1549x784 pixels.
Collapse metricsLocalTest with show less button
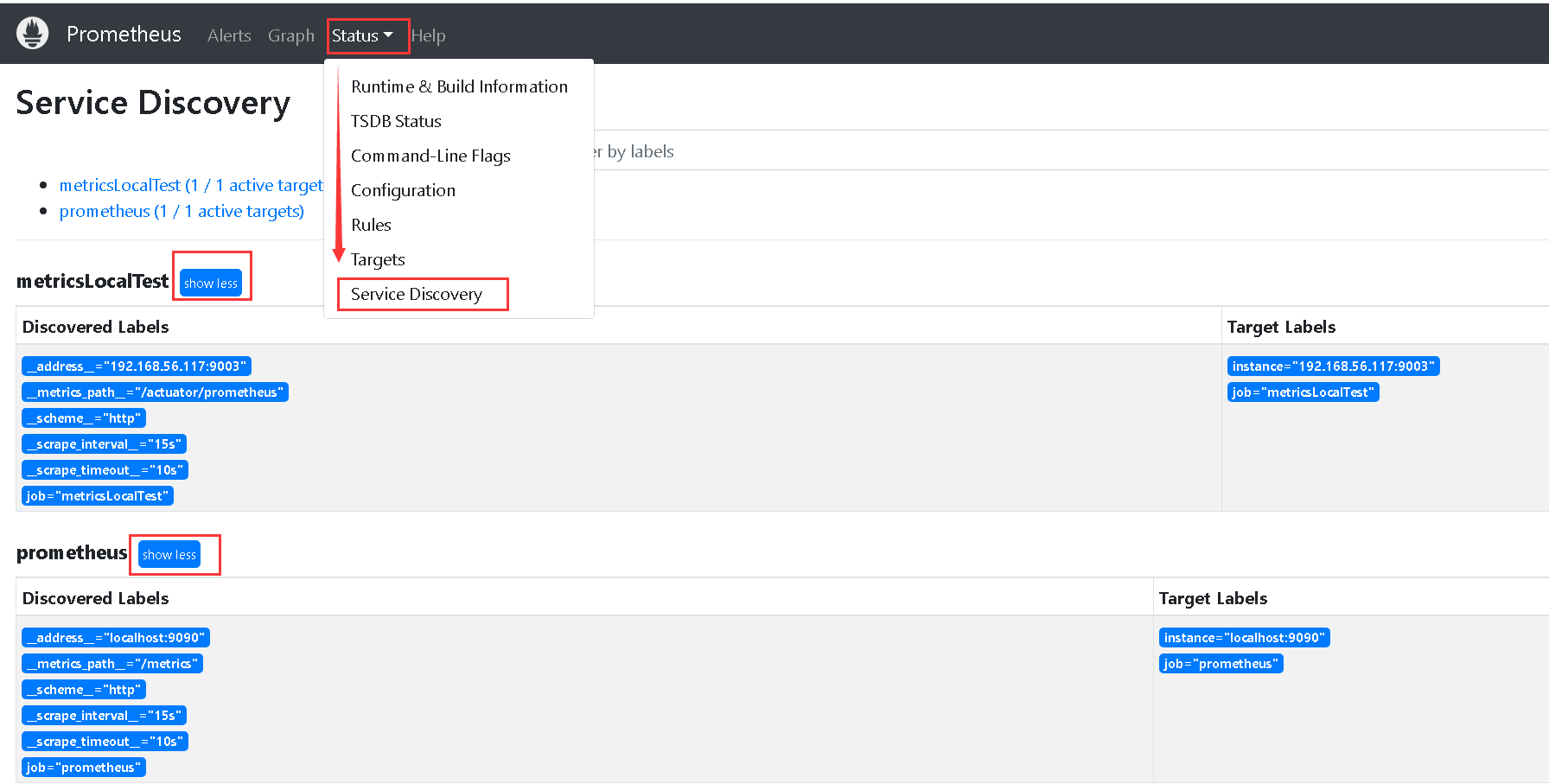[211, 283]
